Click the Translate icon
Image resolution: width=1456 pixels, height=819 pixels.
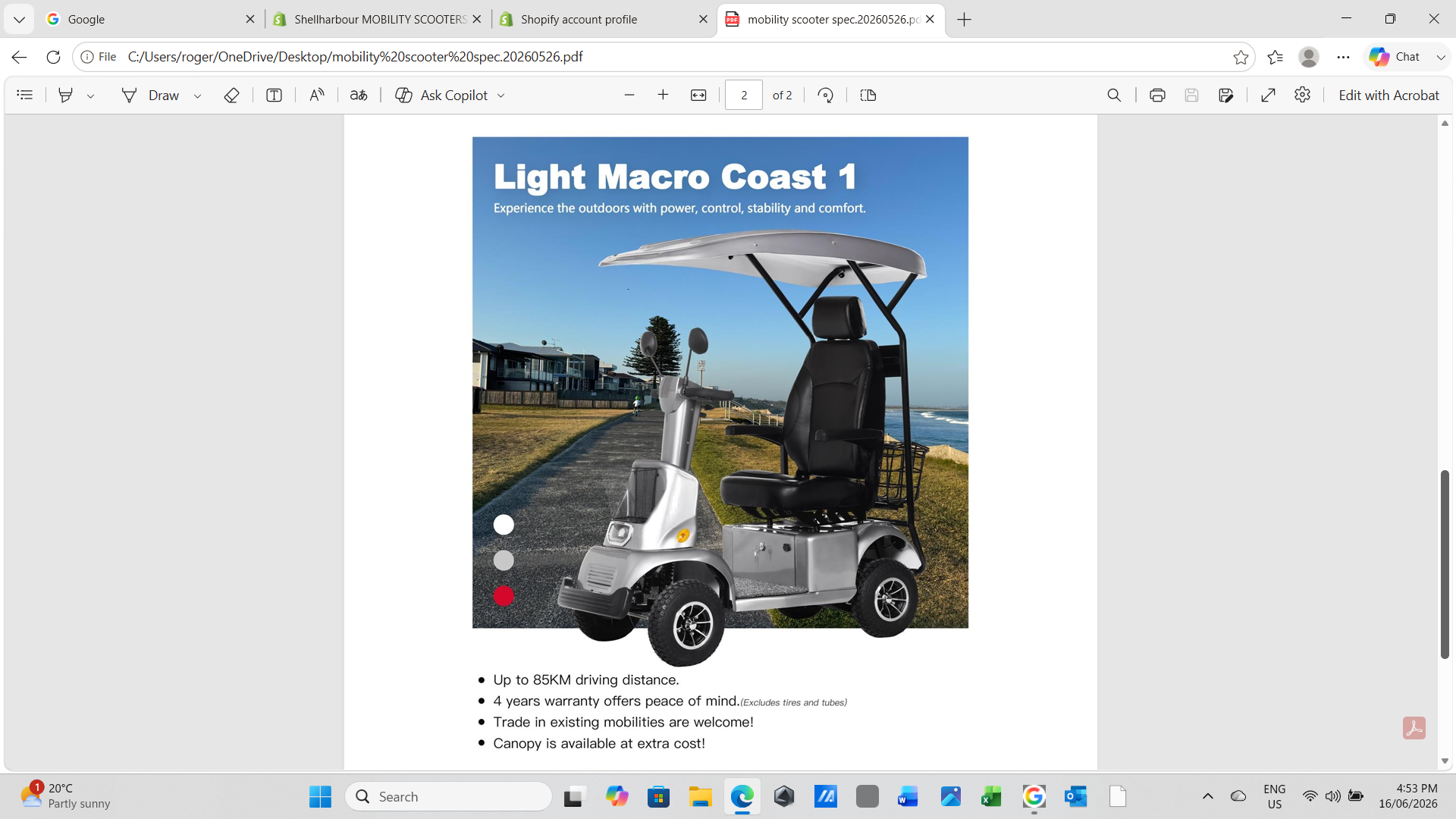click(359, 95)
